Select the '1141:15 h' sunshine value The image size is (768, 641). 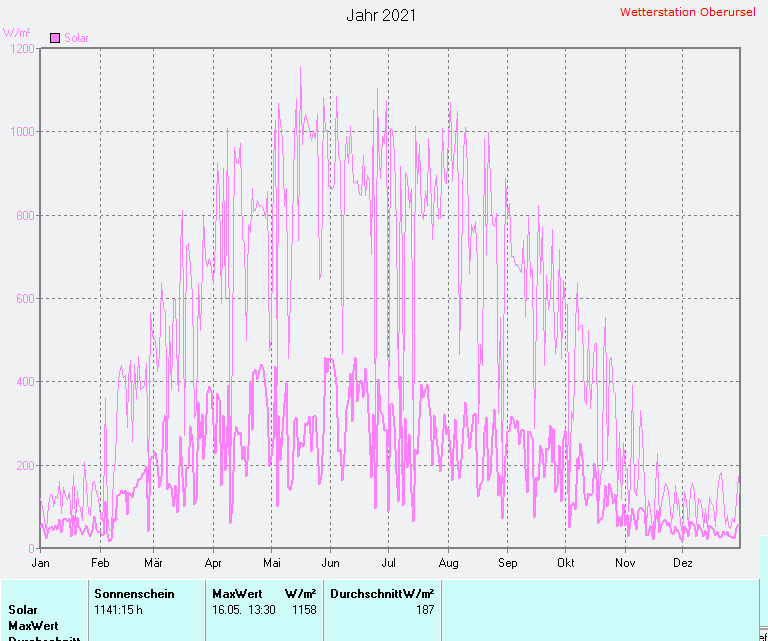119,610
